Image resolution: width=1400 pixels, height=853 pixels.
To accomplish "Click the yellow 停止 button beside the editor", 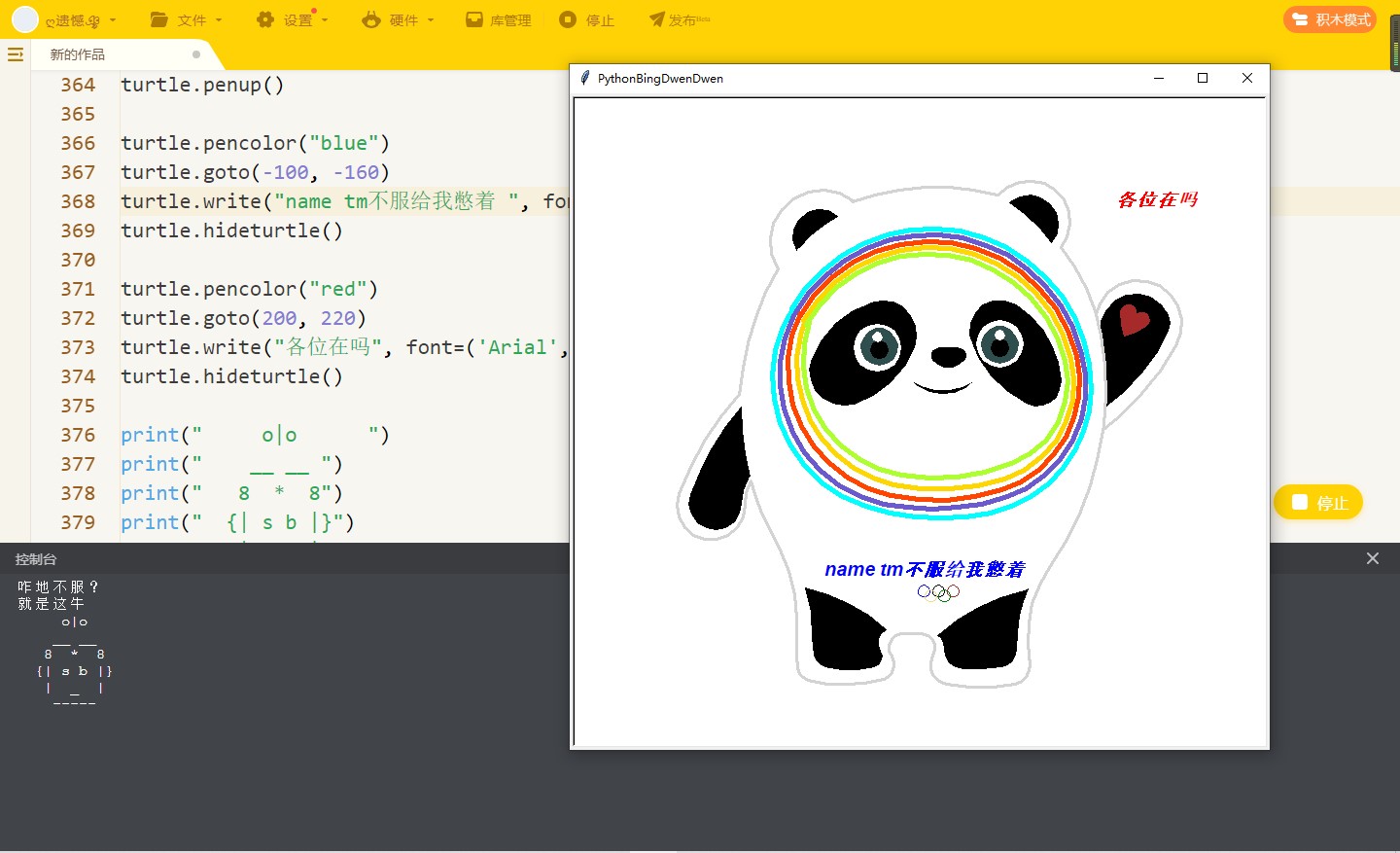I will click(x=1318, y=502).
